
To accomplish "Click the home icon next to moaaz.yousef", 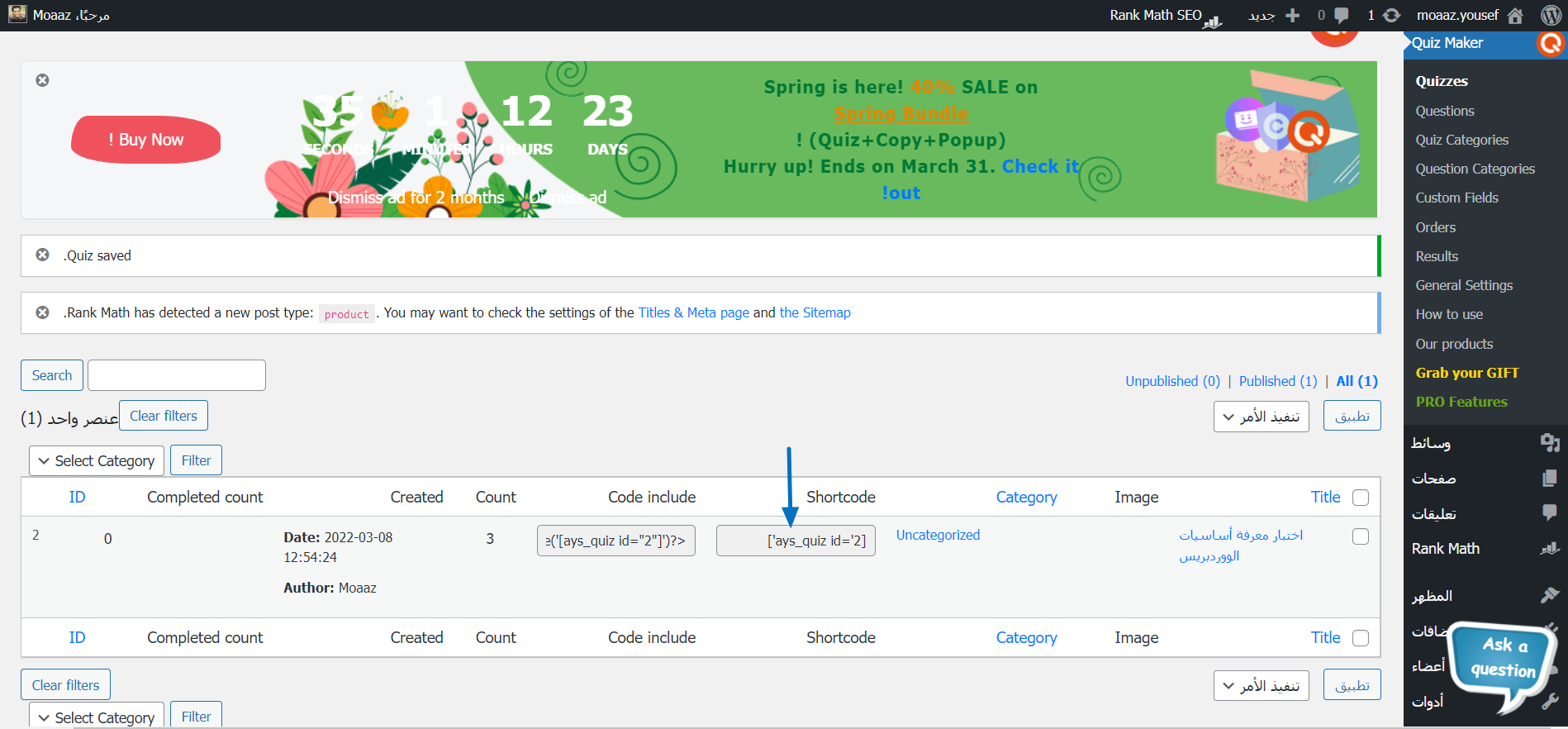I will (x=1515, y=15).
